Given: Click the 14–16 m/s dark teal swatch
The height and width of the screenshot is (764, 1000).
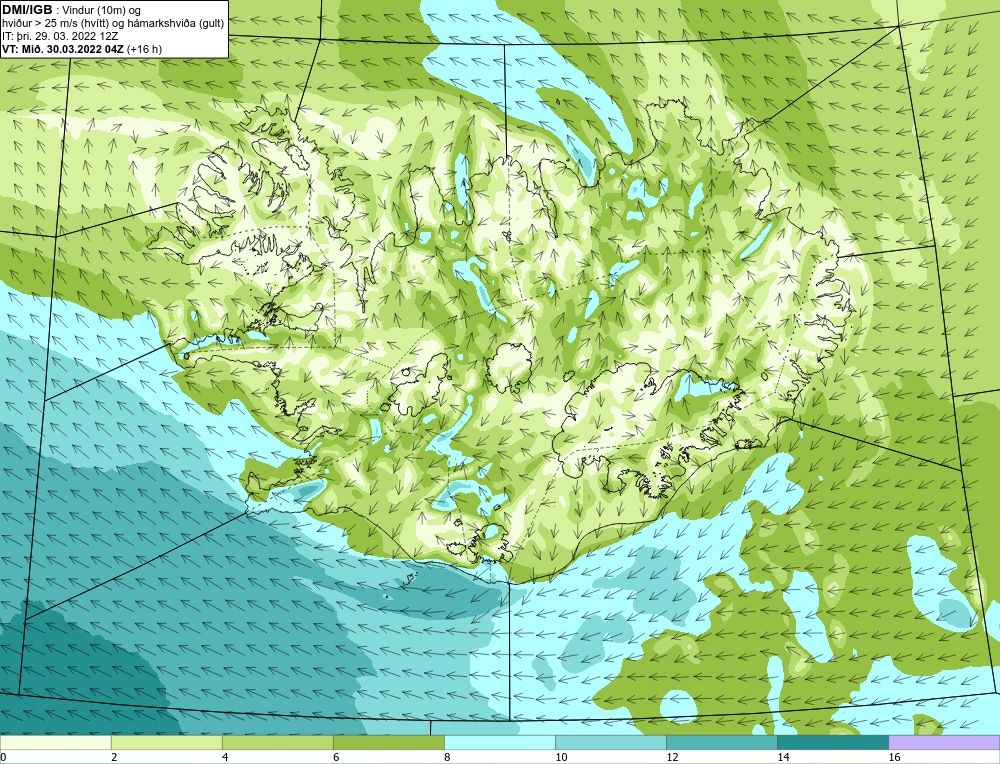Looking at the screenshot, I should point(832,742).
